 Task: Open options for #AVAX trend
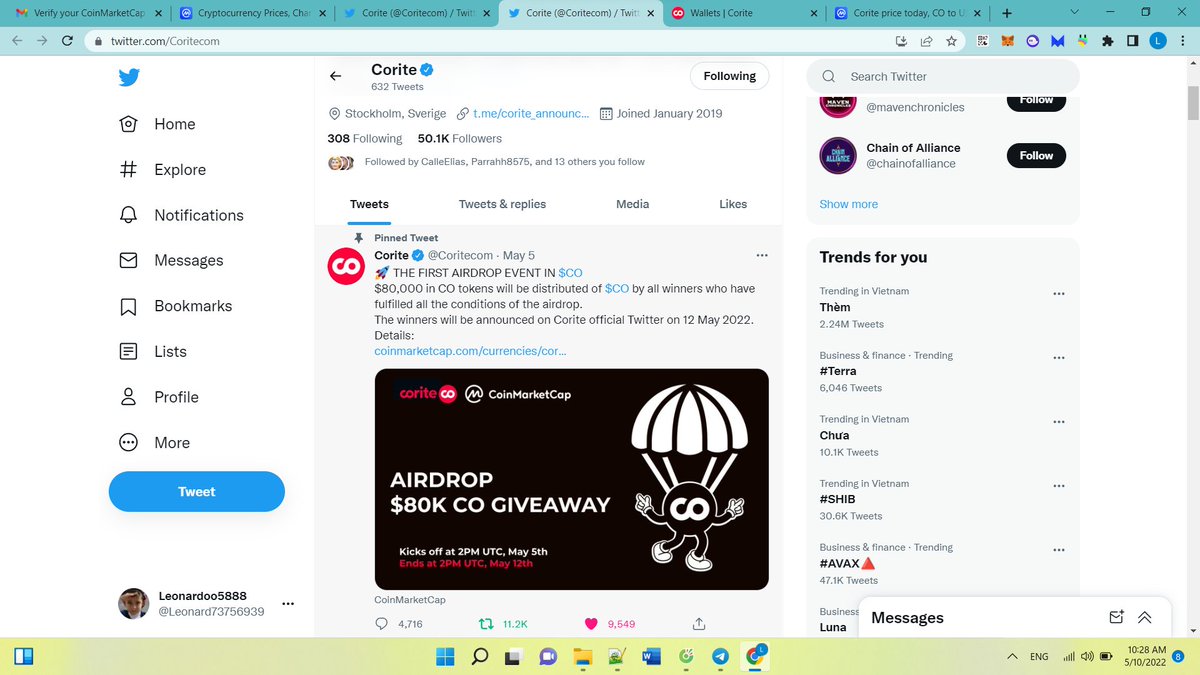[x=1059, y=549]
